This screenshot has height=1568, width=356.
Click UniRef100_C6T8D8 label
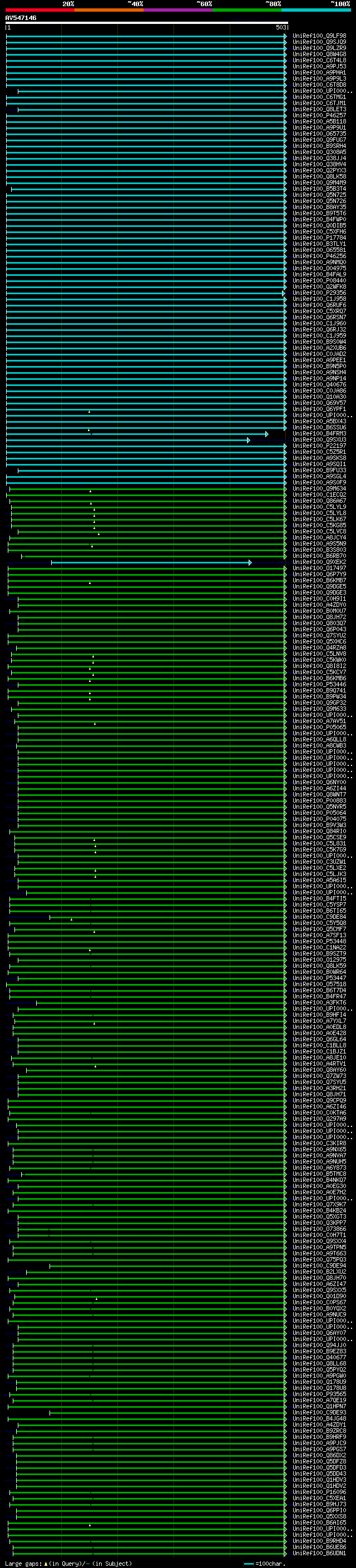[319, 85]
